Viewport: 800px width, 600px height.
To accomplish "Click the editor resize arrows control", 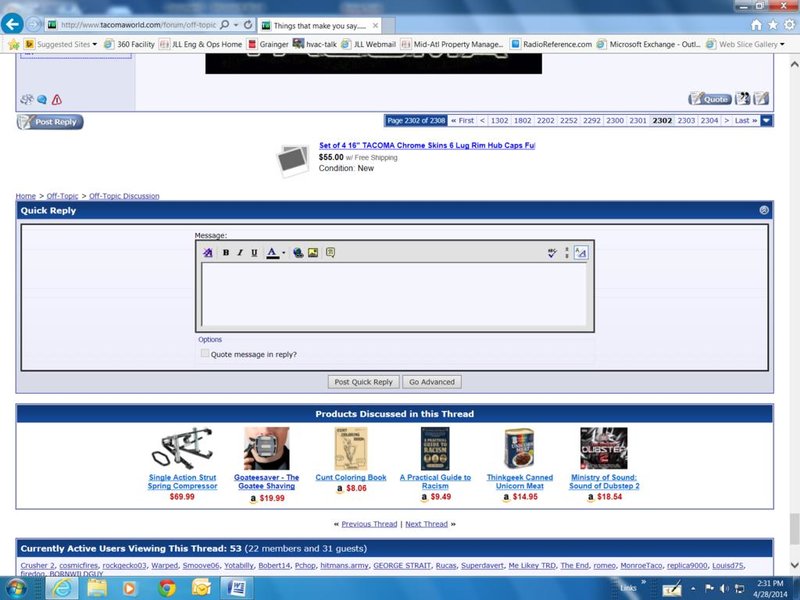I will point(567,253).
